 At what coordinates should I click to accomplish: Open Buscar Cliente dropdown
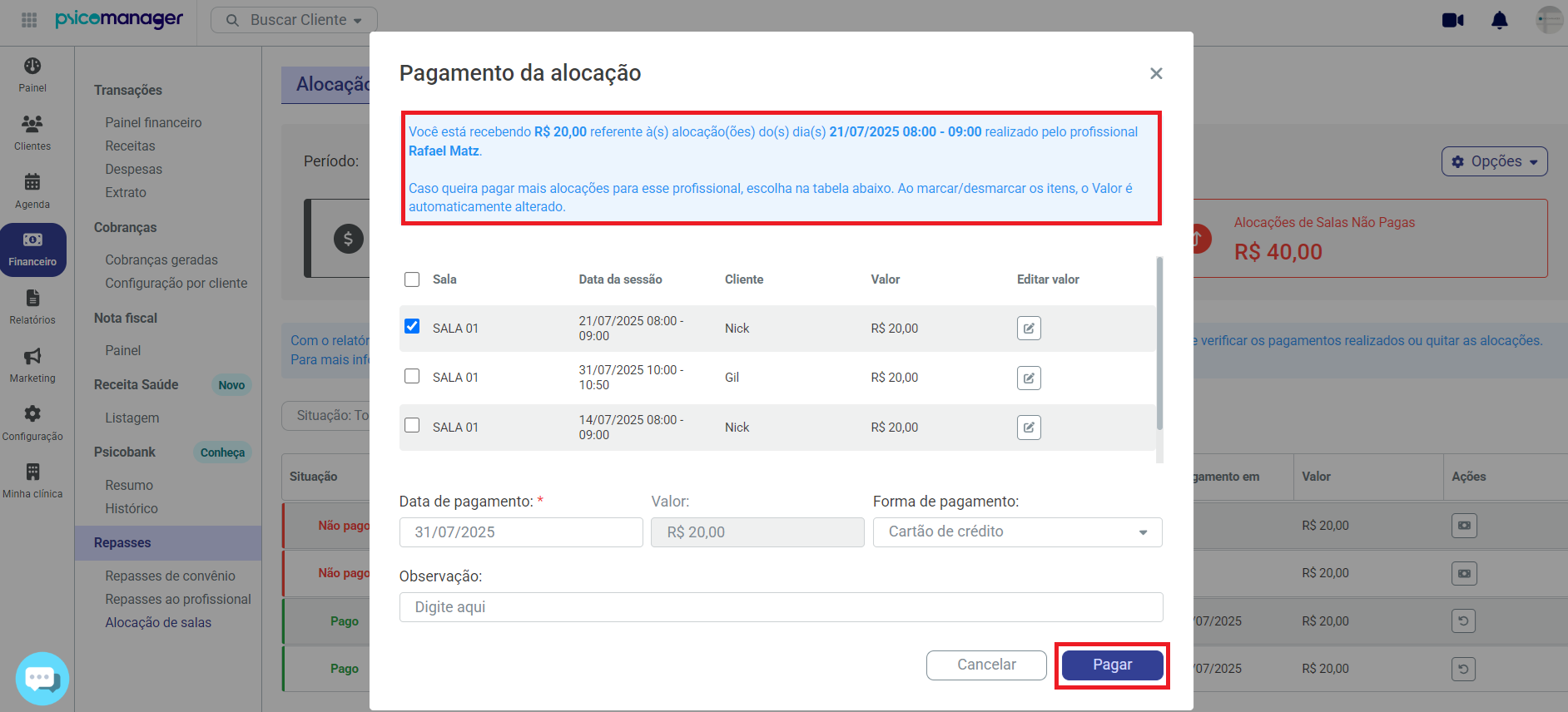point(294,20)
